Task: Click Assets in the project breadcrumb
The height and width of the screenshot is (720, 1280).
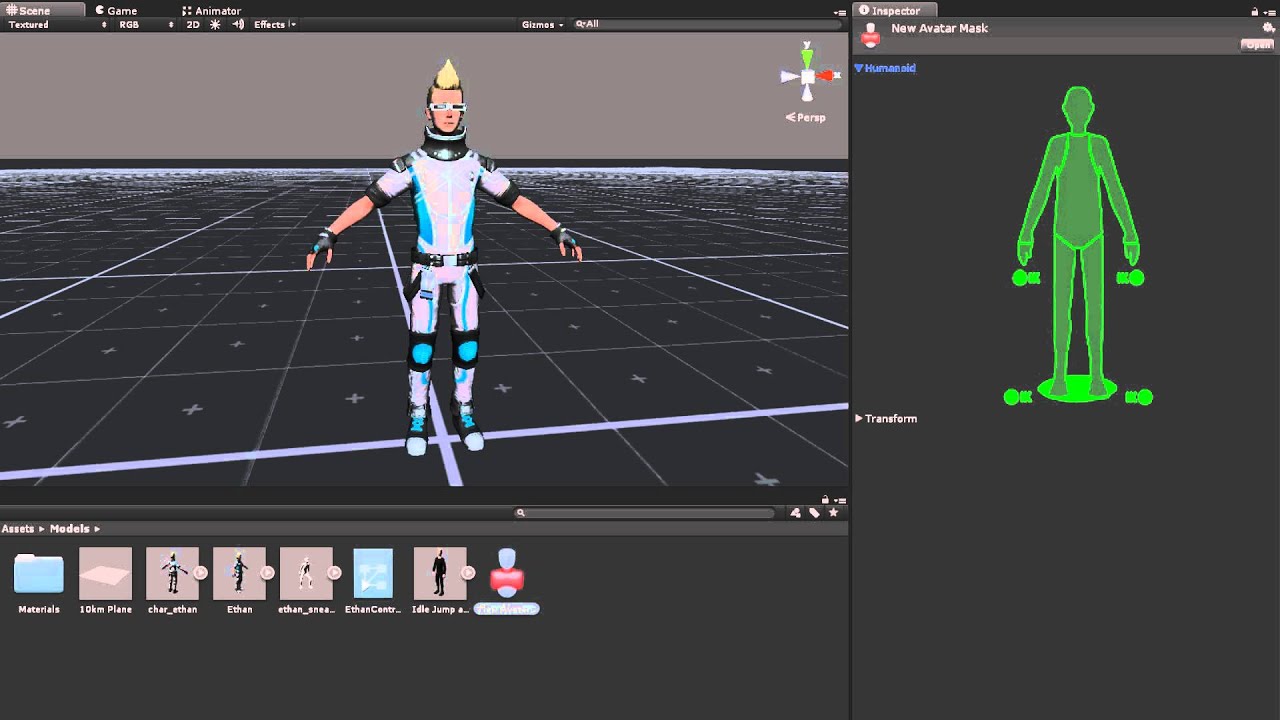Action: [18, 528]
